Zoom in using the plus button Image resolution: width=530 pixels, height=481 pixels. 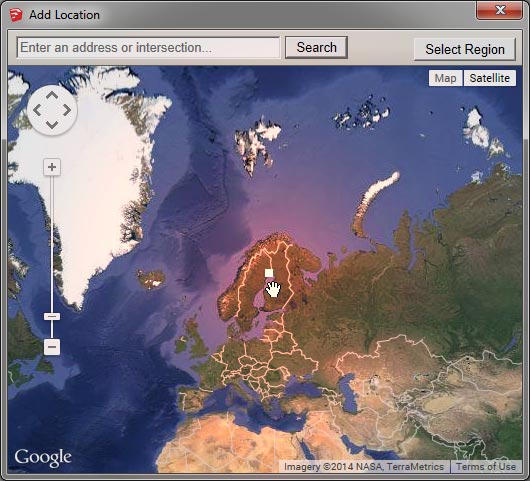(52, 167)
